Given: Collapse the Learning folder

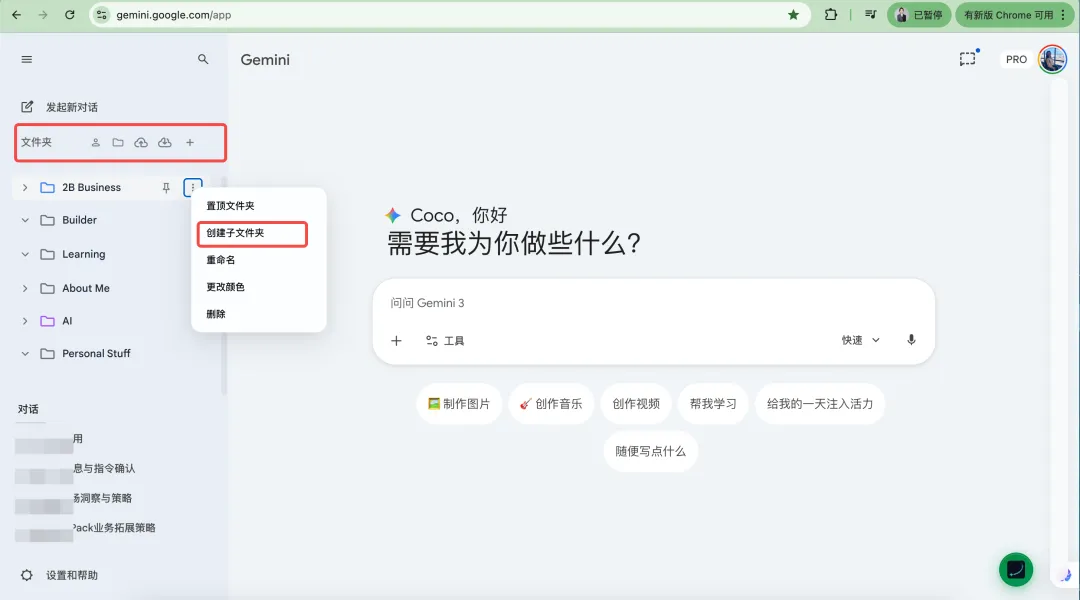Looking at the screenshot, I should 25,254.
